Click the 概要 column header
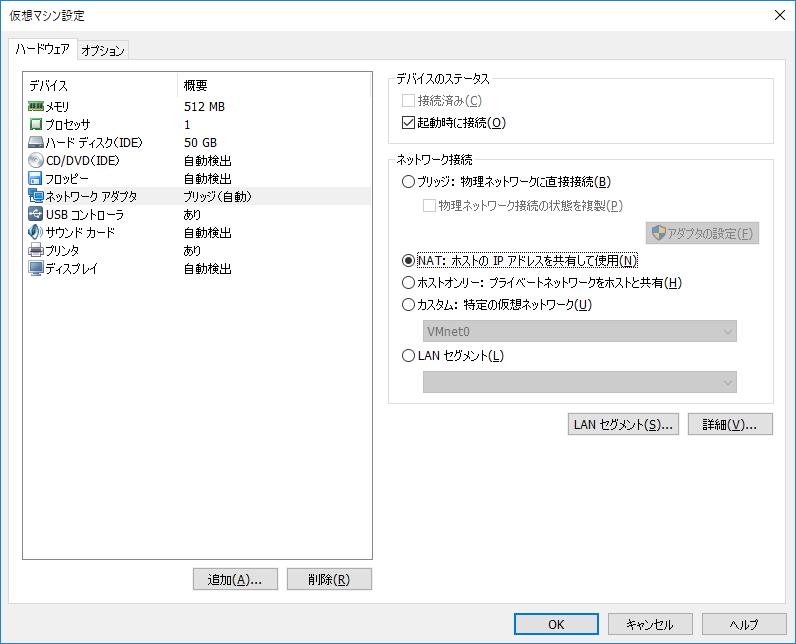Image resolution: width=796 pixels, height=644 pixels. coord(274,85)
